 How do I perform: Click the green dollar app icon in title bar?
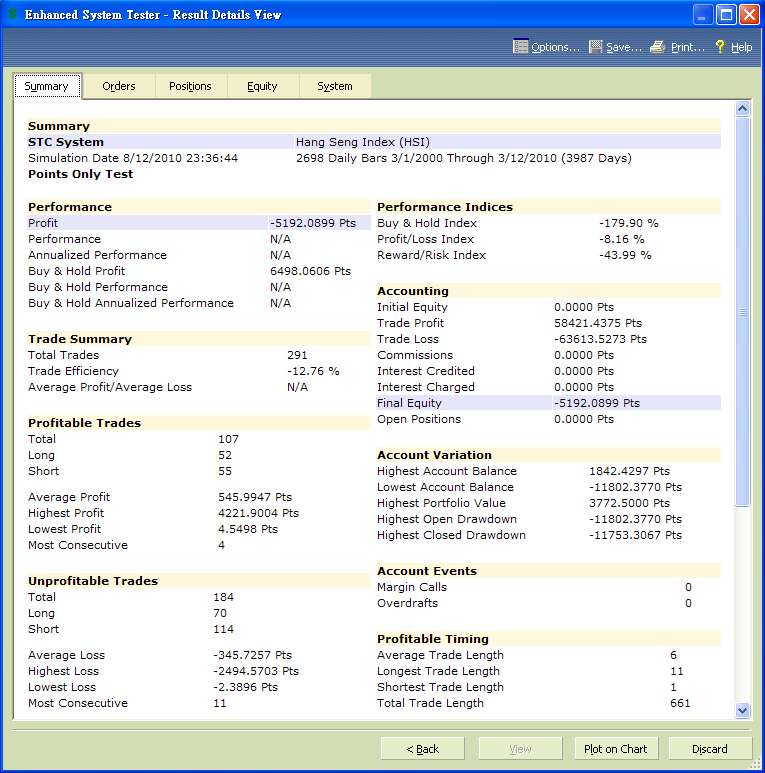12,14
